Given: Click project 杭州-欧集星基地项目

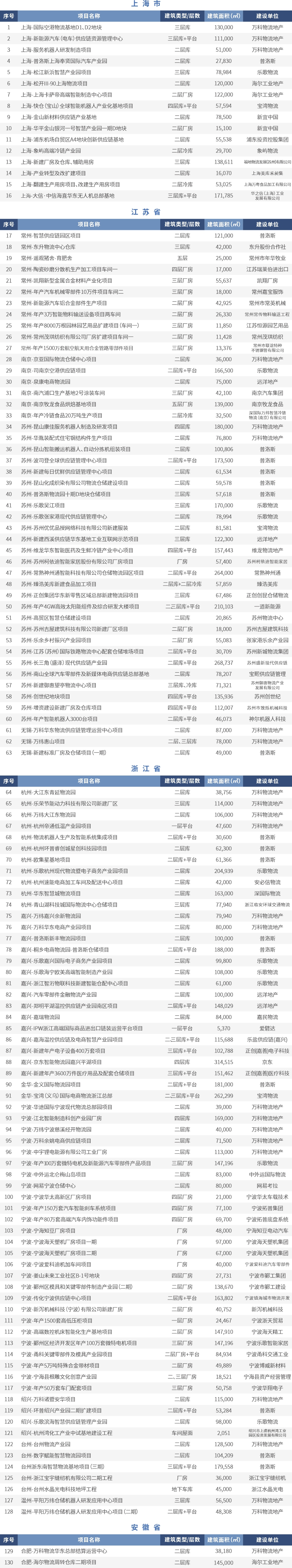Looking at the screenshot, I should pos(45,860).
